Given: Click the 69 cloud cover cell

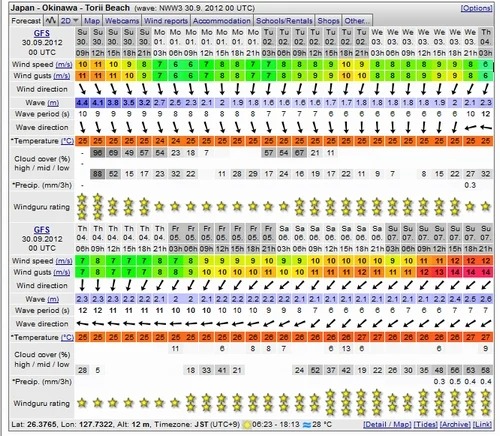Looking at the screenshot, I should click(x=113, y=153).
